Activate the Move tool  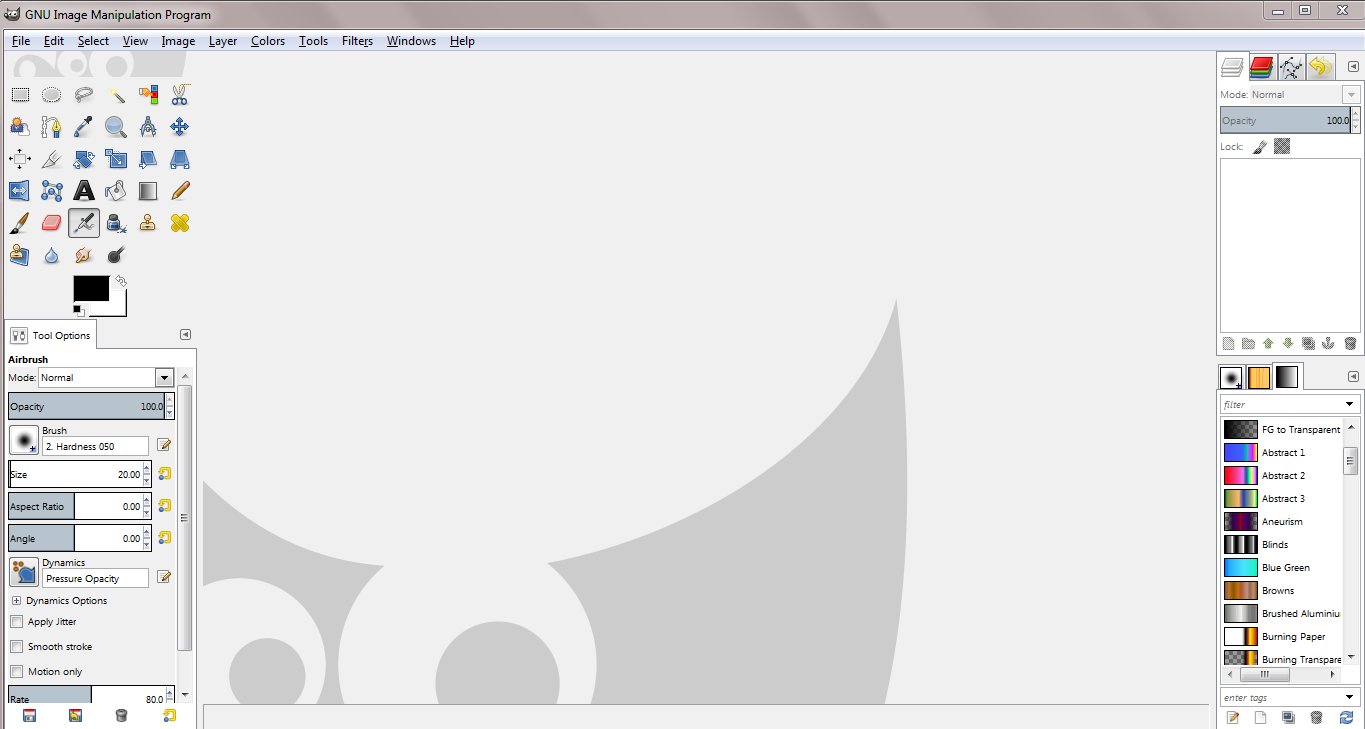[x=180, y=127]
